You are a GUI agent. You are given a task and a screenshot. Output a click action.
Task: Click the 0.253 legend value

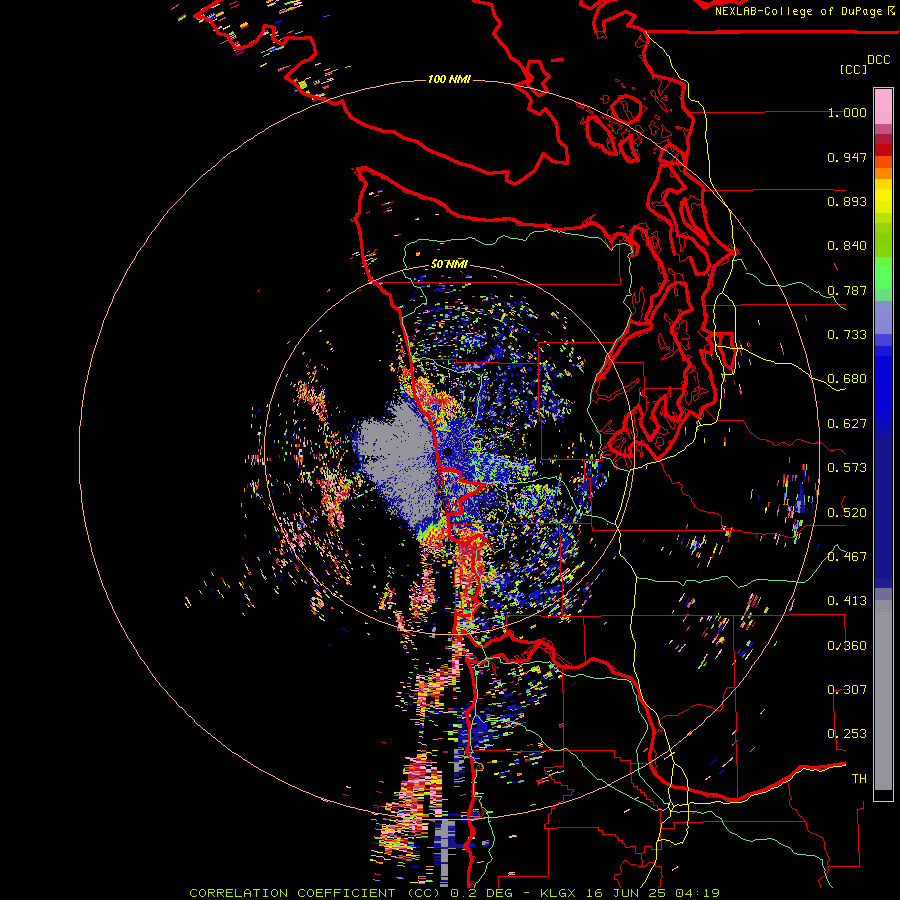coord(847,734)
